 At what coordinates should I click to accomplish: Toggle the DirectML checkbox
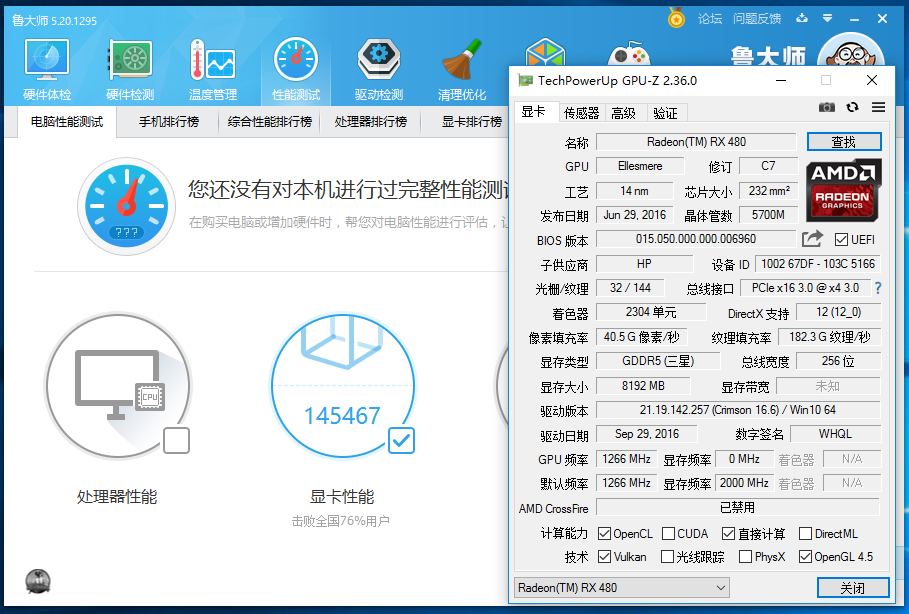coord(805,533)
